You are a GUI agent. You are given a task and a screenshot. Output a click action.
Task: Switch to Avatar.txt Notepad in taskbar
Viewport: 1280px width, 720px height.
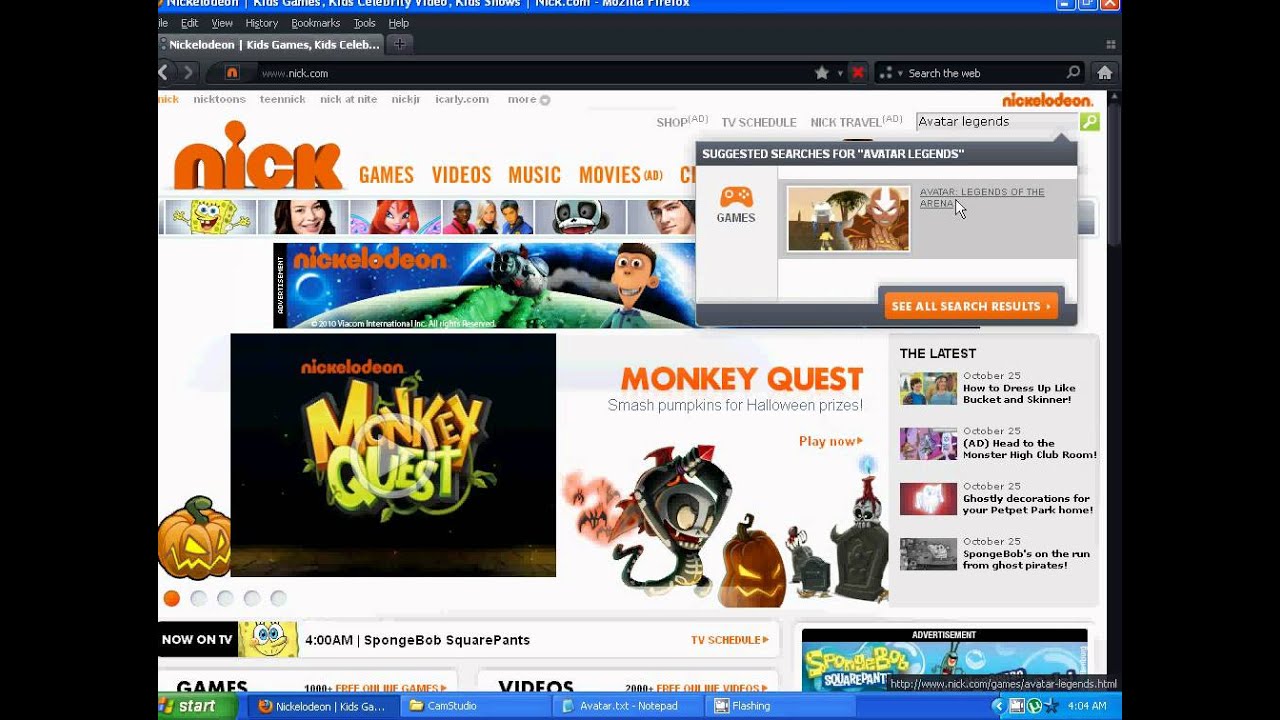(627, 706)
